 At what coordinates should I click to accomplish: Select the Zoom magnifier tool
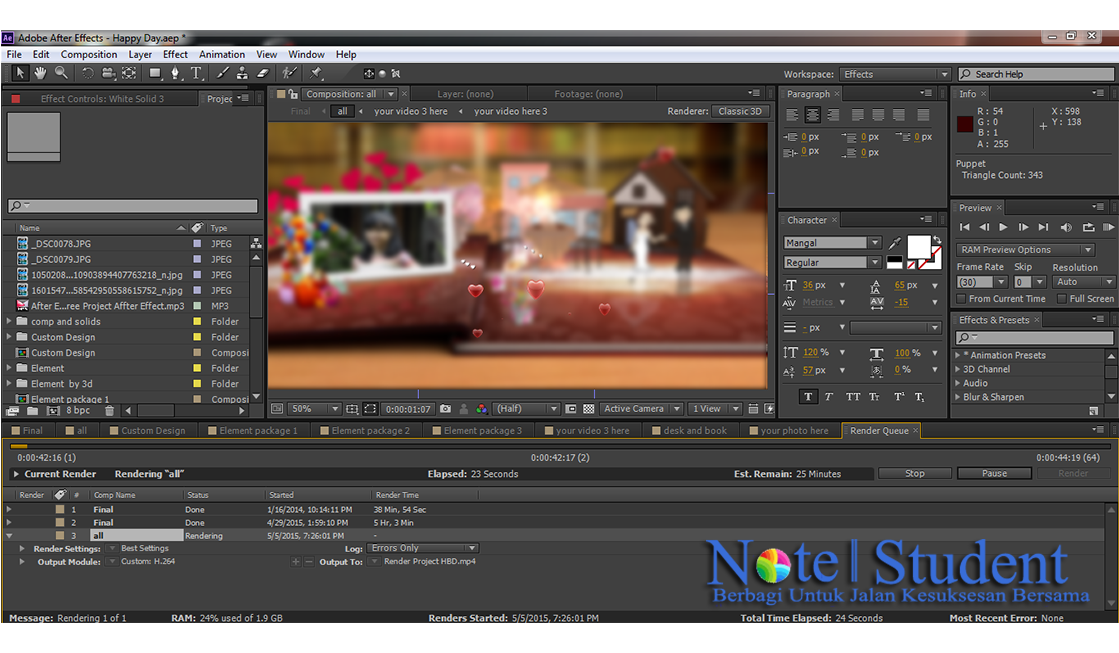(x=61, y=73)
